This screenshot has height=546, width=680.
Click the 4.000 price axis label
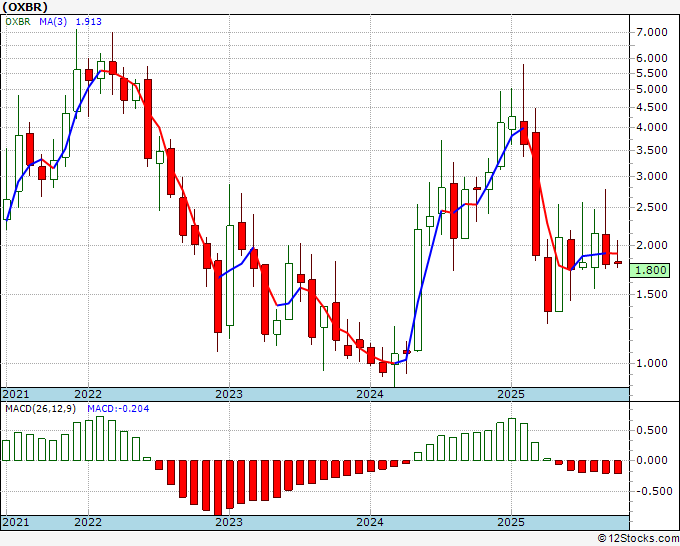(652, 128)
